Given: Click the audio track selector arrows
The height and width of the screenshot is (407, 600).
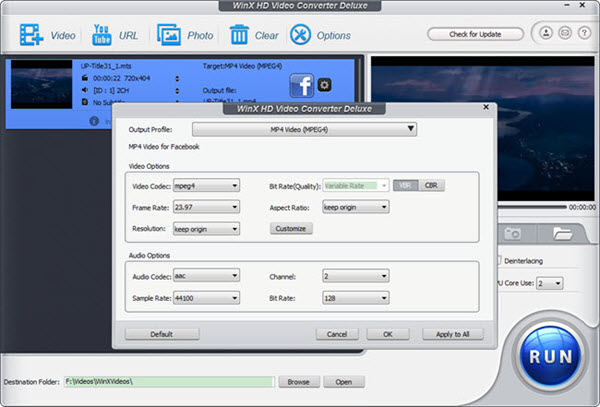Looking at the screenshot, I should tap(177, 91).
